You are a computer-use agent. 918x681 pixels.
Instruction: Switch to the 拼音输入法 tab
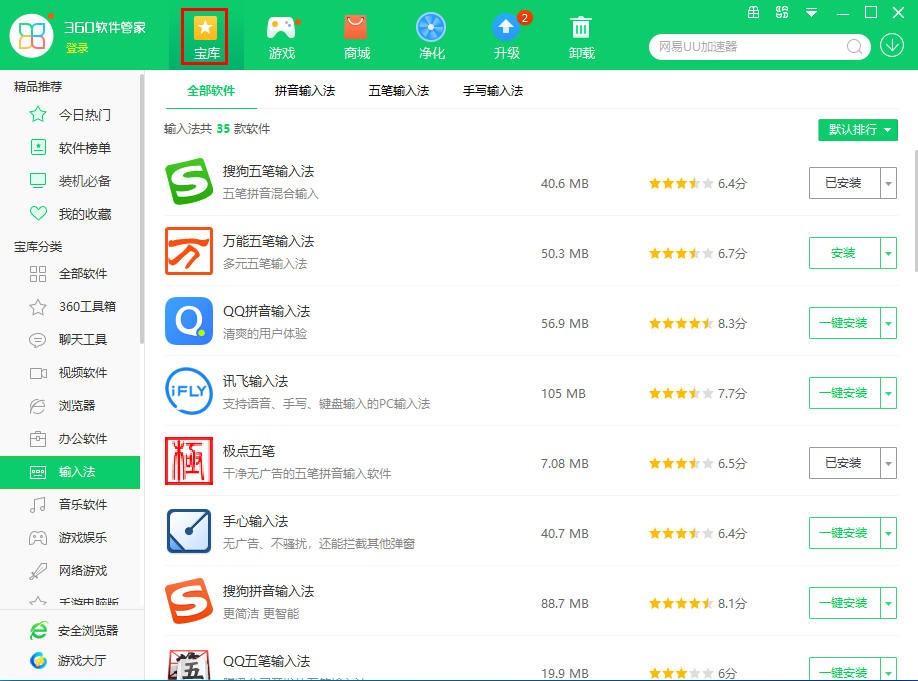[305, 90]
